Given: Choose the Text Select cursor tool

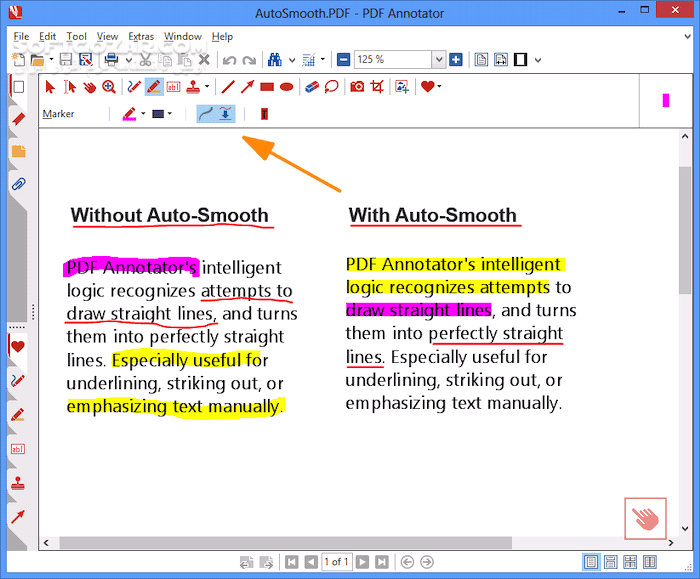Looking at the screenshot, I should click(x=70, y=87).
